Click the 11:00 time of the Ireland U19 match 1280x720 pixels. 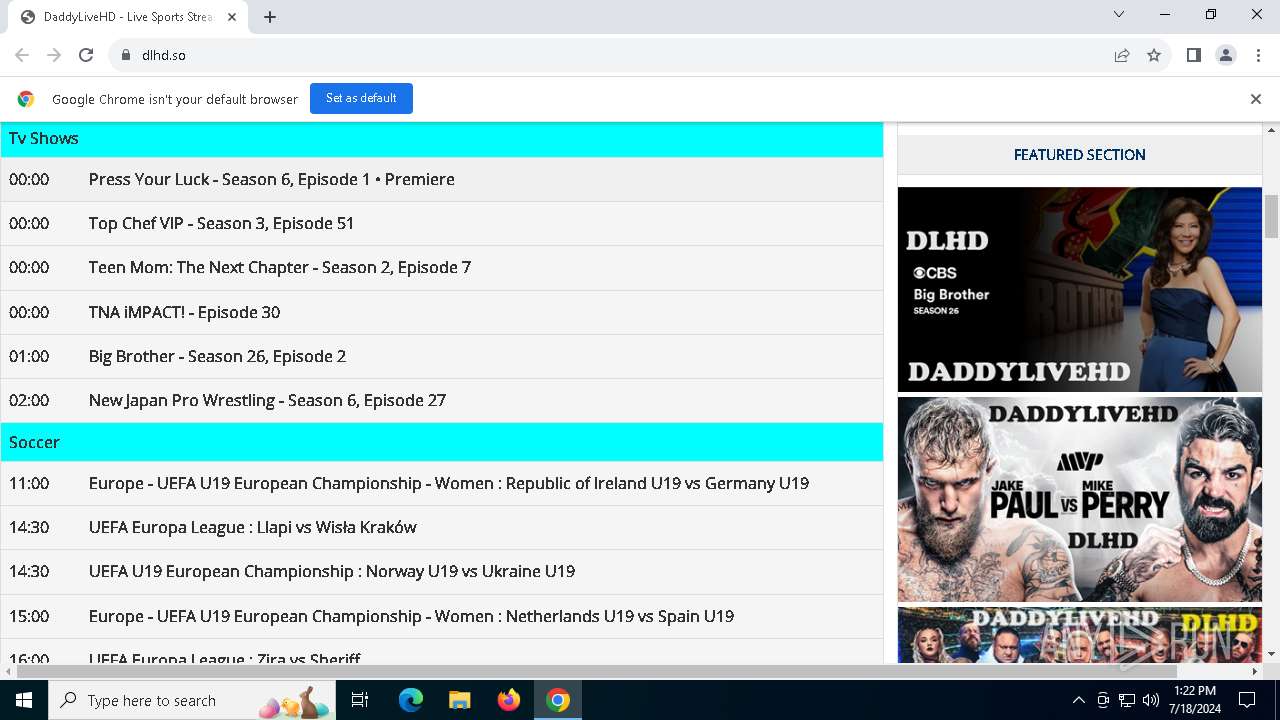pos(29,483)
